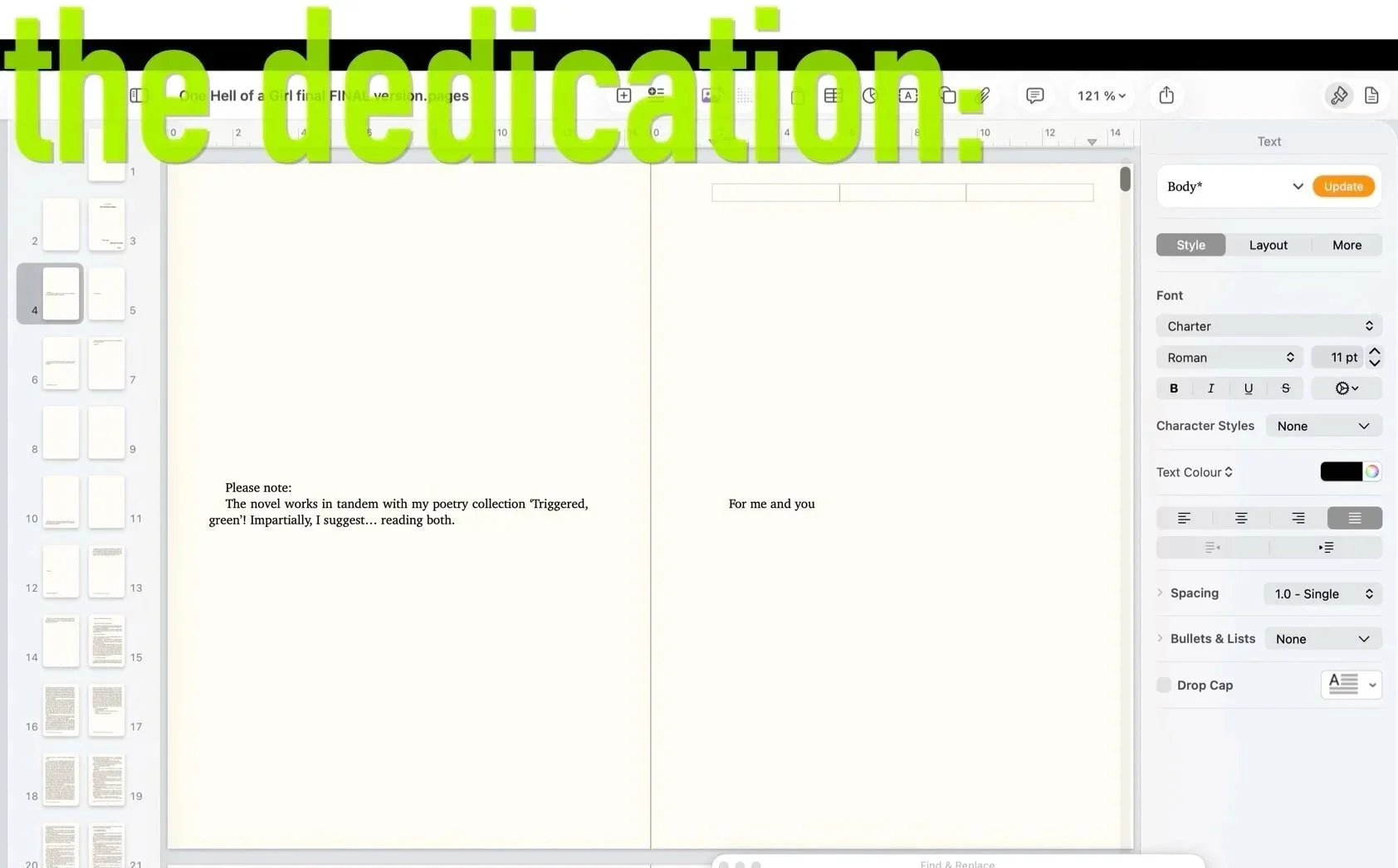Toggle Strikethrough formatting
Screen dimensions: 1398x868
1285,388
